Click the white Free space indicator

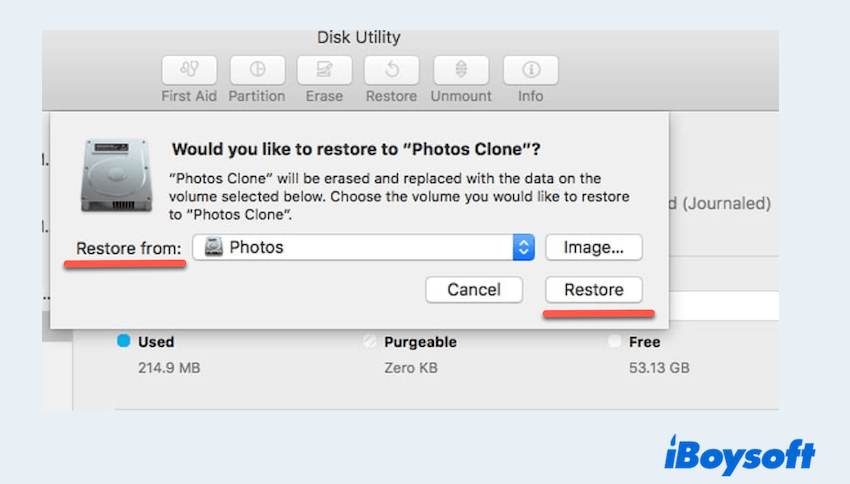(614, 341)
